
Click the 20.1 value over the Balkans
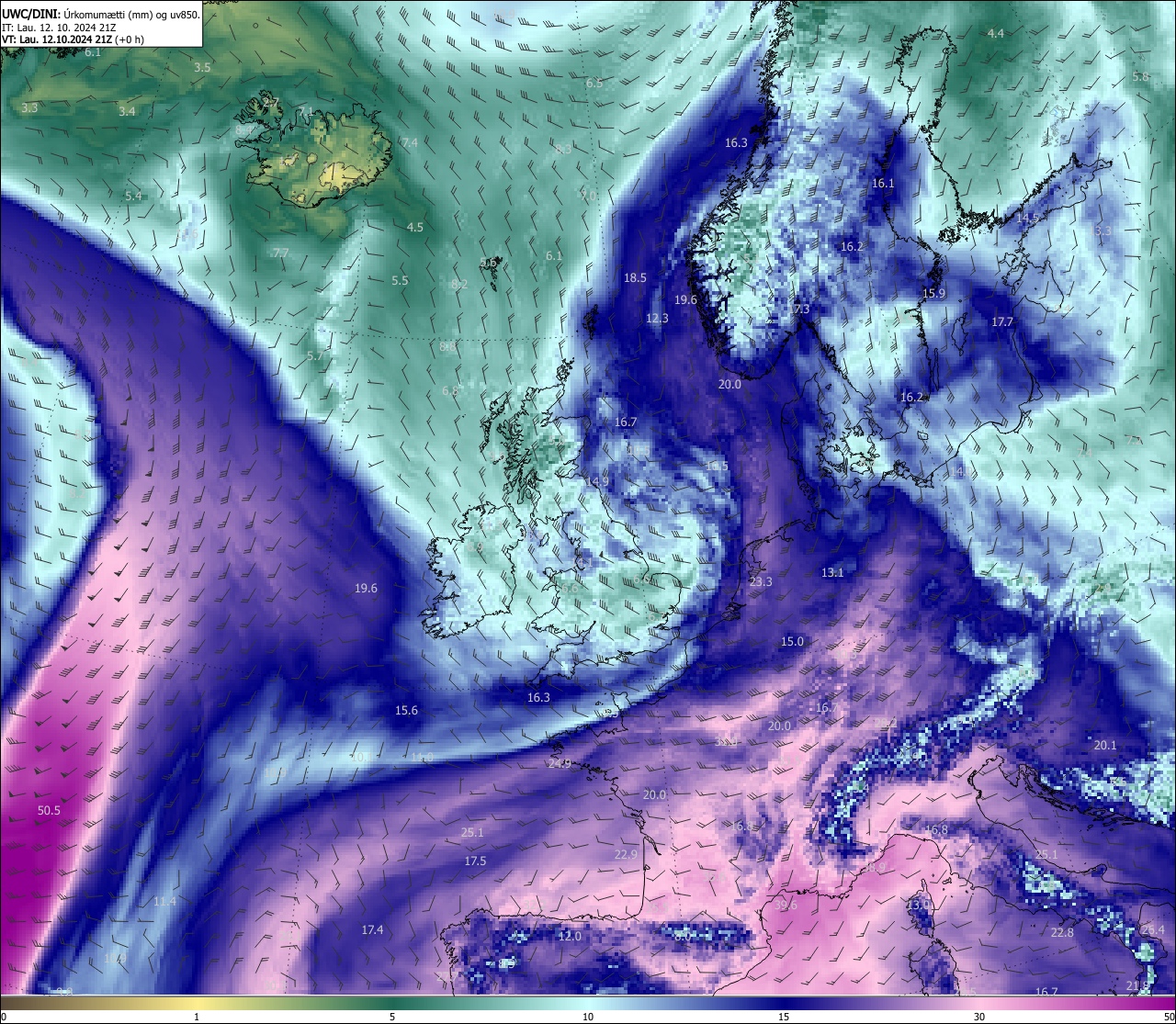point(1105,745)
